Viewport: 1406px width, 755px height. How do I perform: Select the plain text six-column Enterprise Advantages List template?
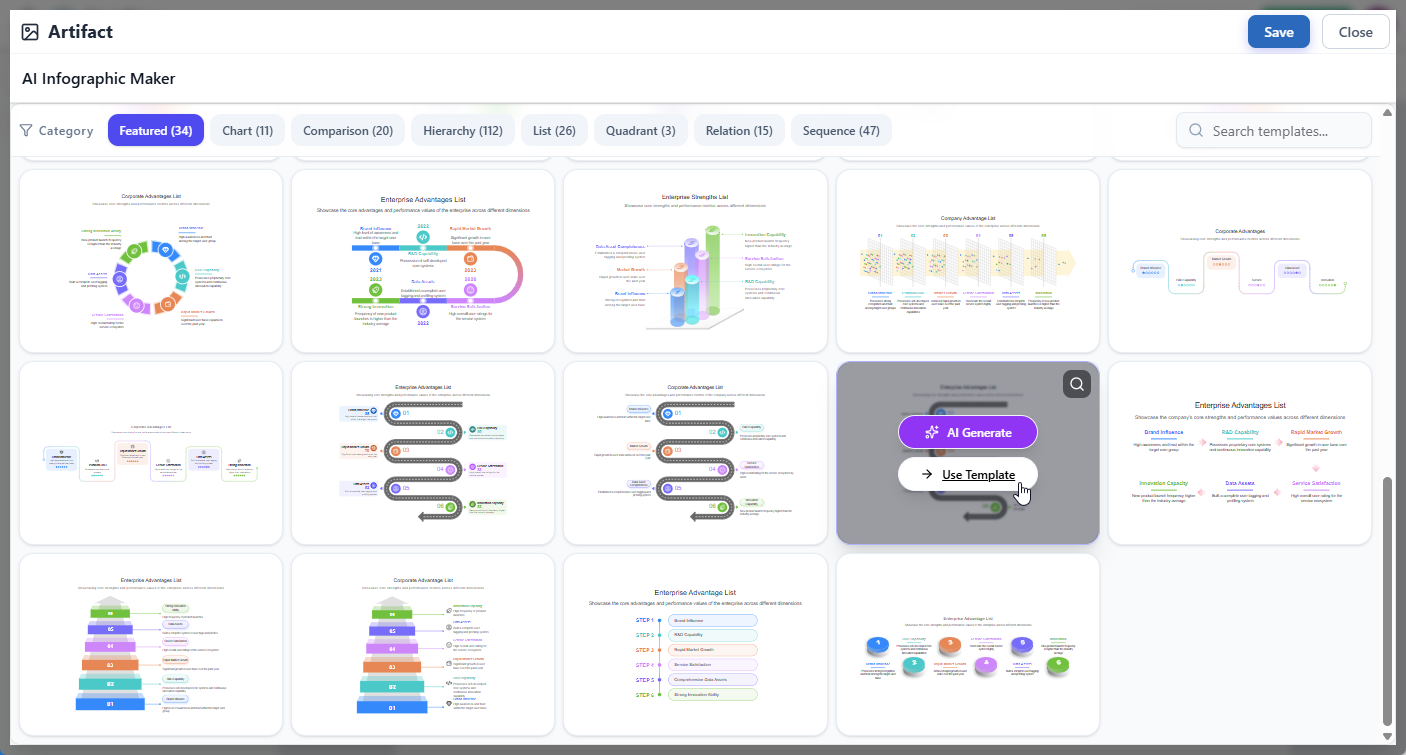1239,453
